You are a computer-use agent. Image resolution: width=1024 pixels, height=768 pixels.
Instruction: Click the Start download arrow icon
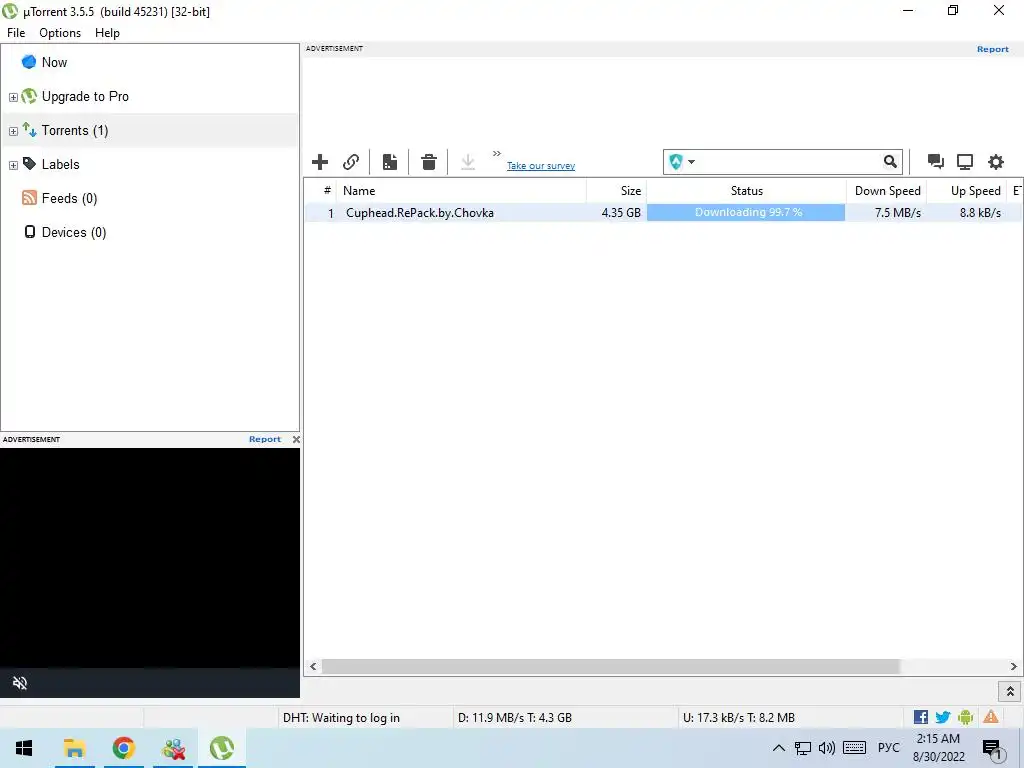(468, 162)
